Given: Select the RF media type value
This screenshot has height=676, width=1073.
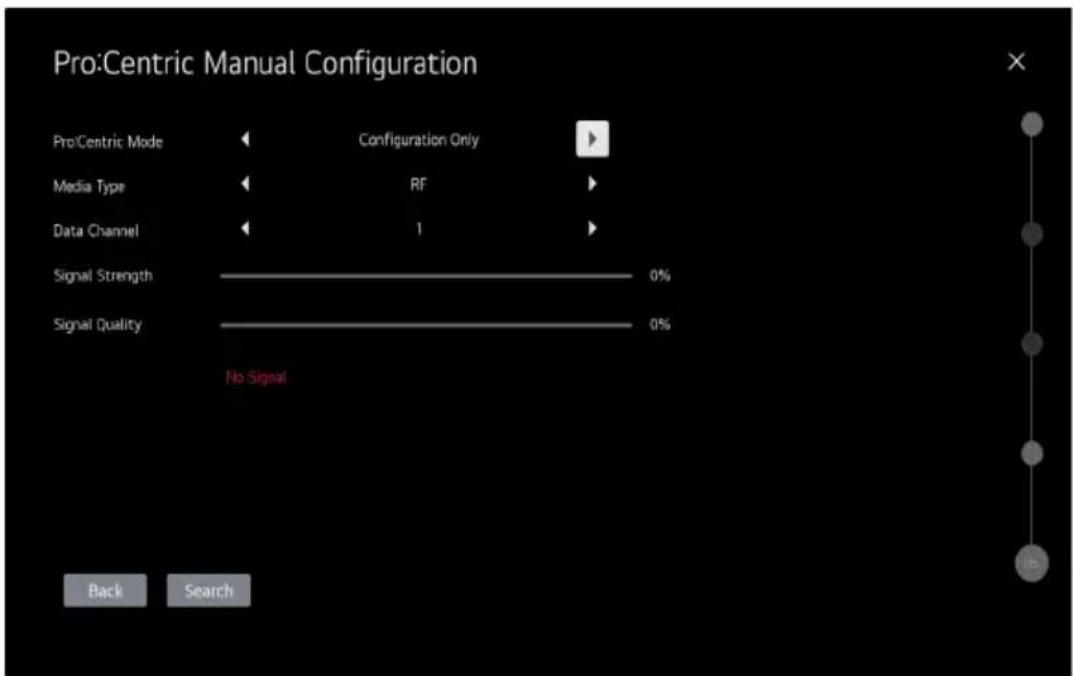Looking at the screenshot, I should [418, 184].
